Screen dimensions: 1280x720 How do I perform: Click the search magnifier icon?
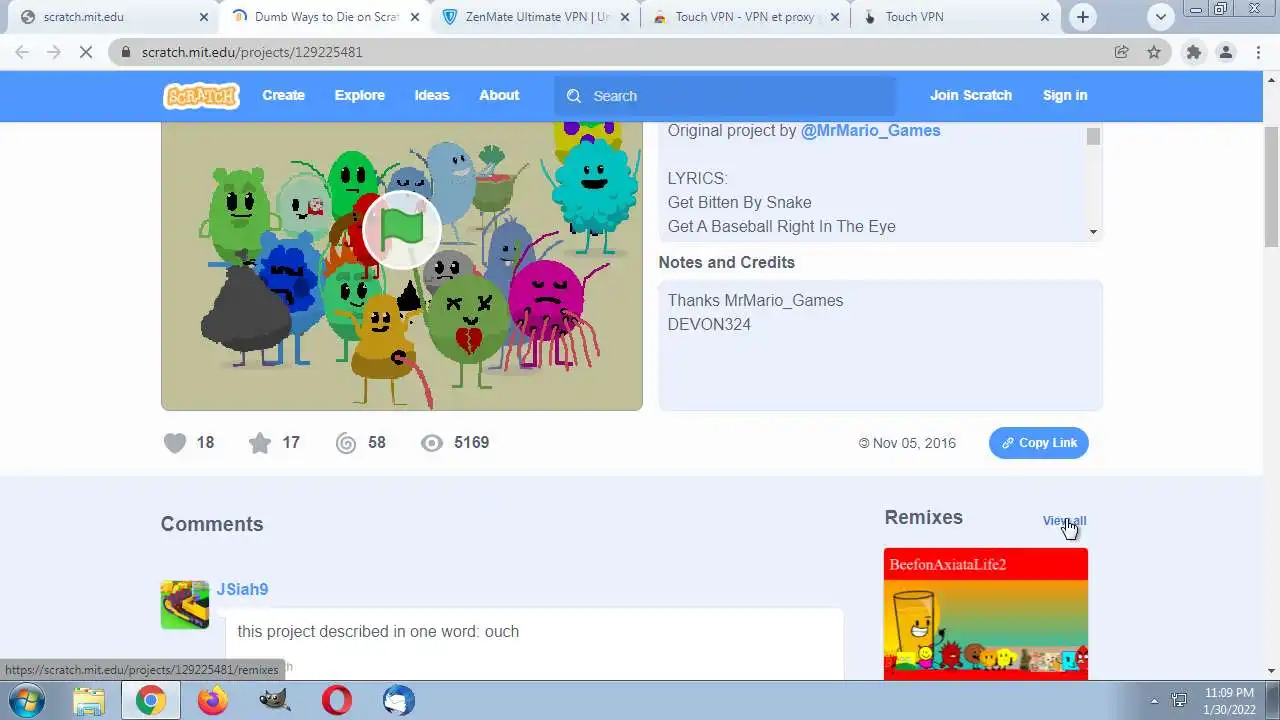pos(573,96)
